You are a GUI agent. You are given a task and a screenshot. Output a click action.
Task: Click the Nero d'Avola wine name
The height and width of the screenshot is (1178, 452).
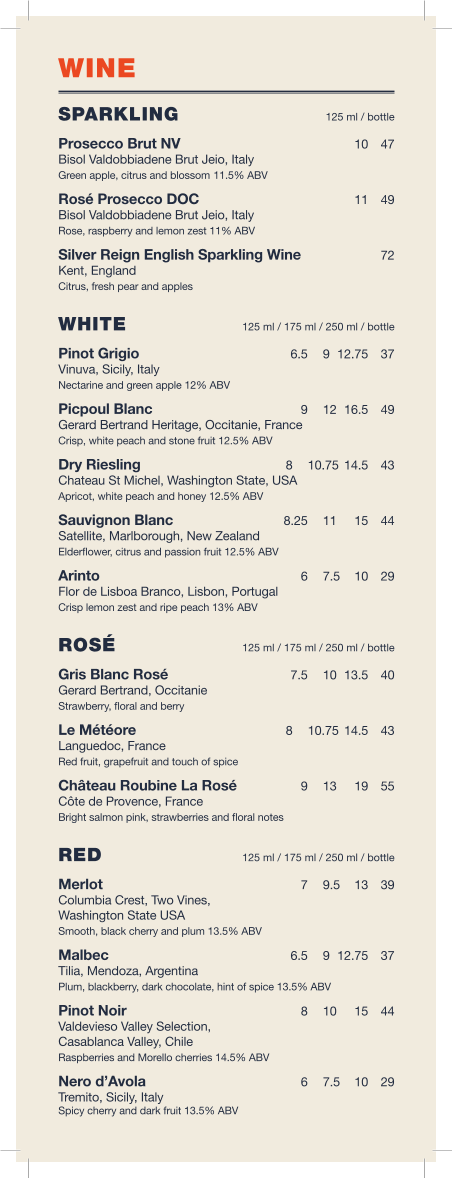pyautogui.click(x=102, y=1081)
